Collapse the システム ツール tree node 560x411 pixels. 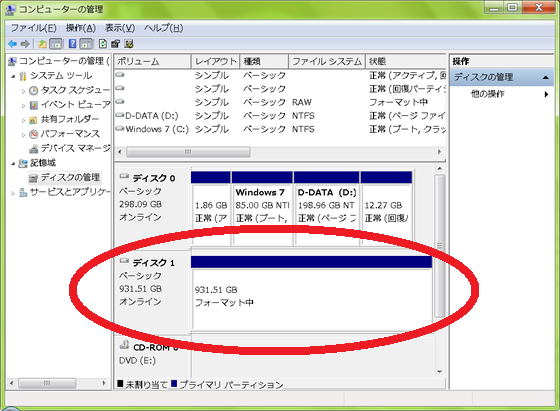click(13, 76)
